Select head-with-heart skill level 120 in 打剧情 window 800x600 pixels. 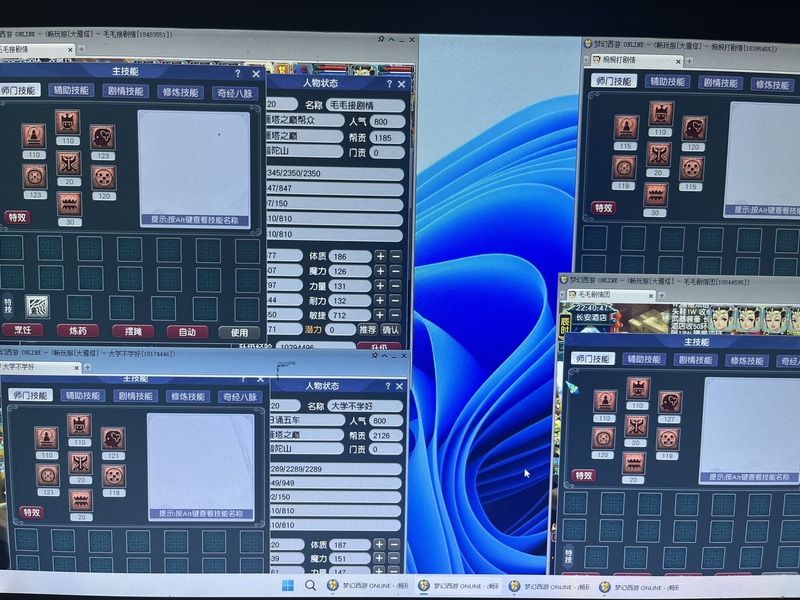[x=694, y=129]
